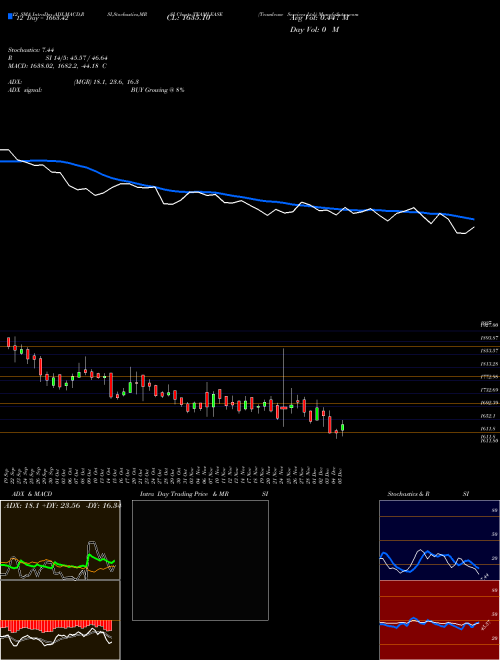Open the blue Stochastics chart panel
Screen dimensions: 500x660
[x=439, y=540]
